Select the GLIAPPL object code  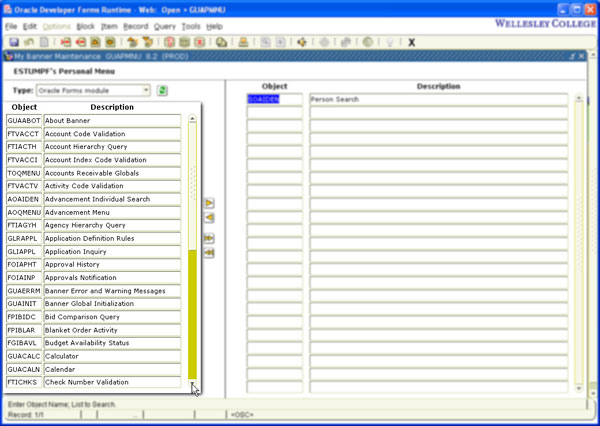(24, 252)
